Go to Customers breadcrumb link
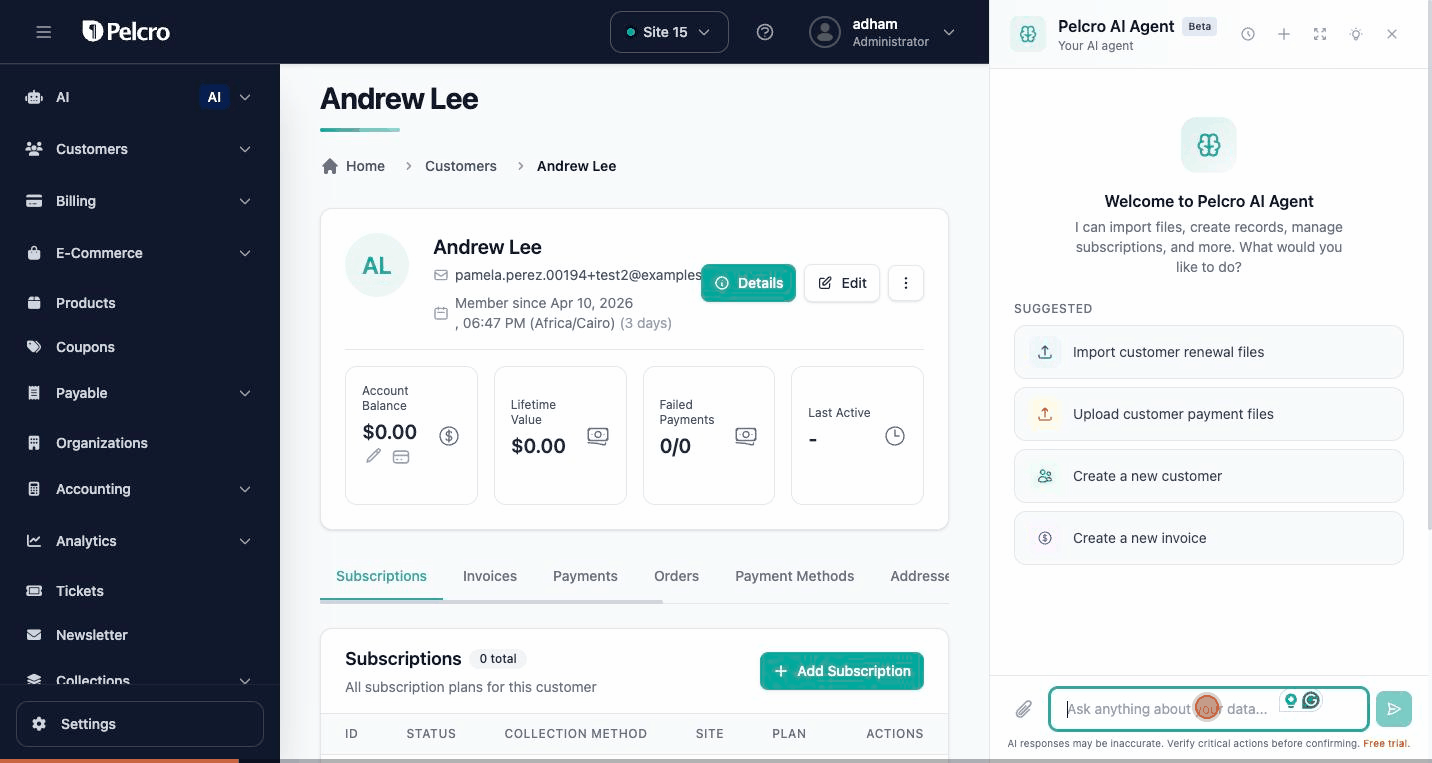1432x763 pixels. (x=461, y=166)
